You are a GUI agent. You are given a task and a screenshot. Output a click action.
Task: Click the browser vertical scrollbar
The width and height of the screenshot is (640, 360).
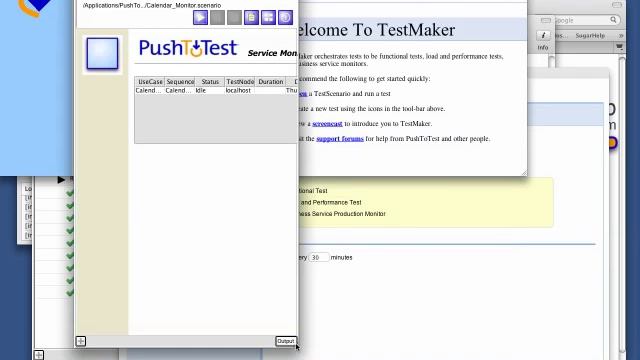622,204
